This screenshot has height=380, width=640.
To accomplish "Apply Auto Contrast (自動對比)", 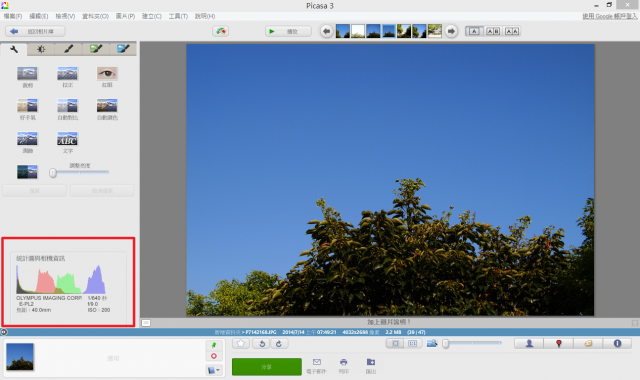I will pyautogui.click(x=67, y=106).
